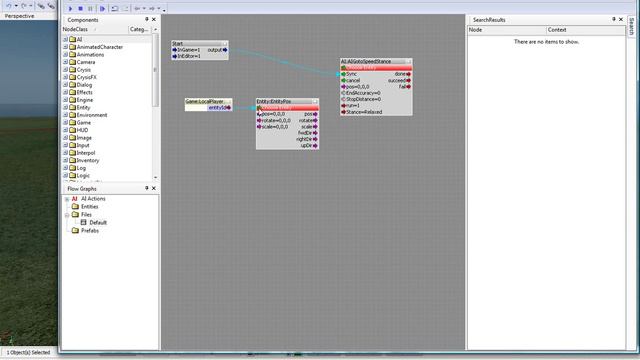The width and height of the screenshot is (640, 360).
Task: Close the Components panel
Action: [x=154, y=19]
